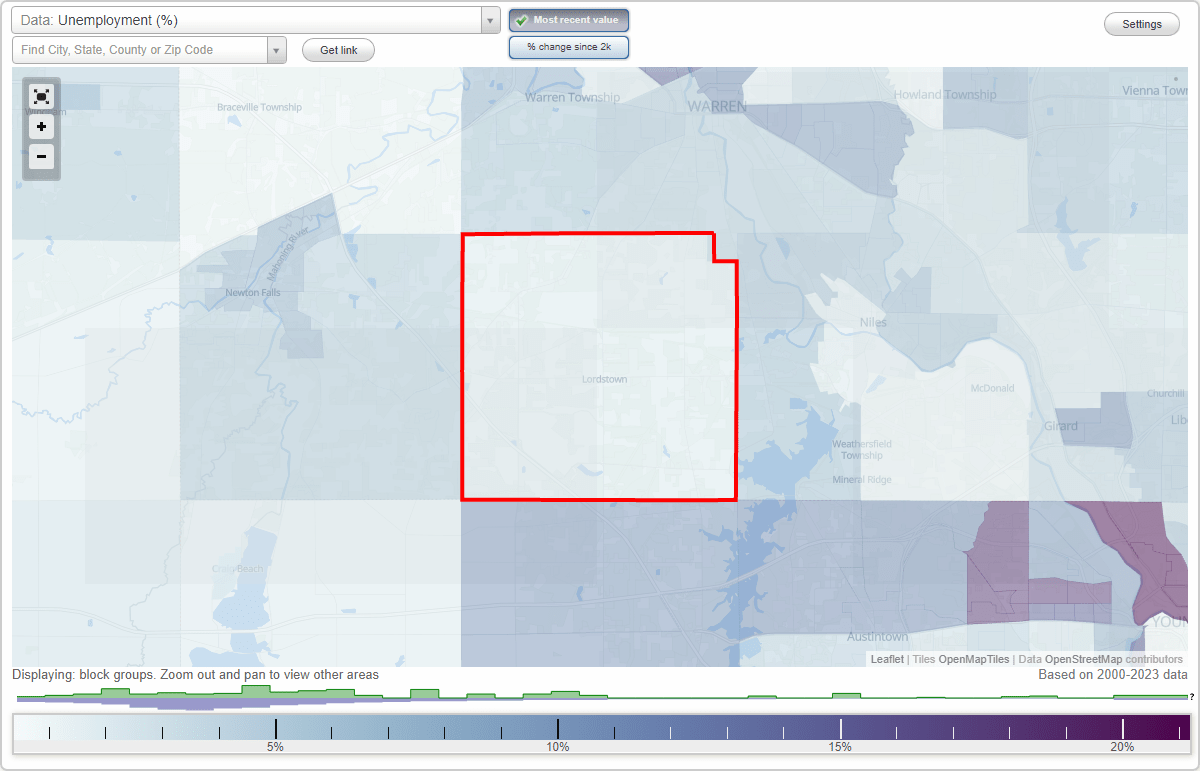This screenshot has height=771, width=1200.
Task: Click the 20% mark on color legend
Action: pos(1122,746)
